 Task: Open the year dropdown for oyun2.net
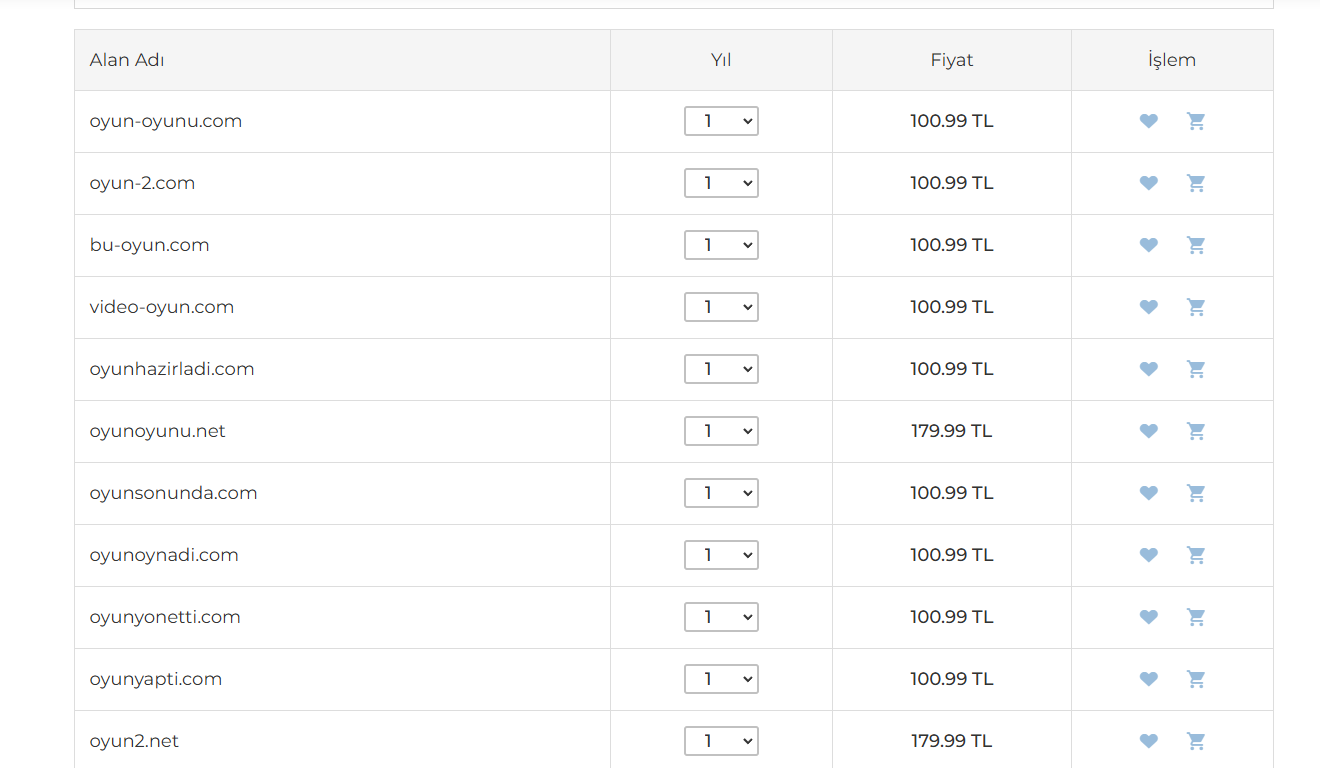point(721,741)
